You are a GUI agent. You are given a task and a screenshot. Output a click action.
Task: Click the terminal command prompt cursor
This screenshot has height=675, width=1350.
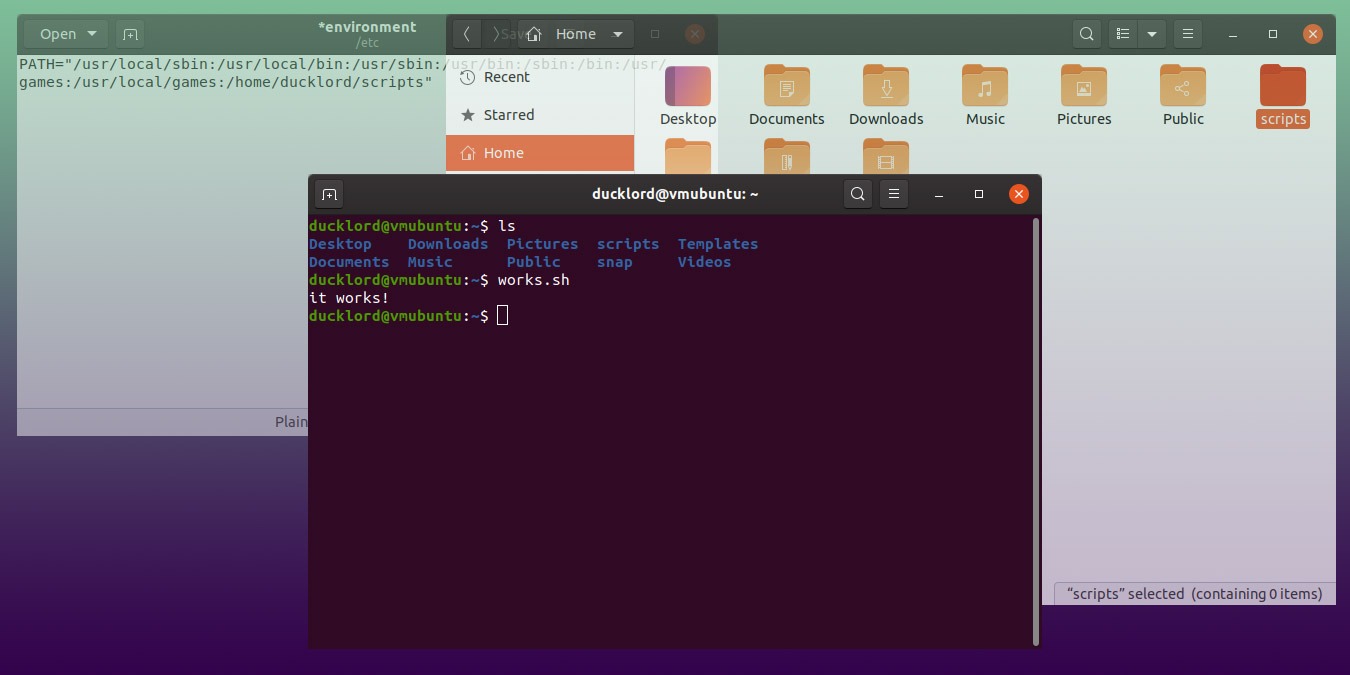502,316
